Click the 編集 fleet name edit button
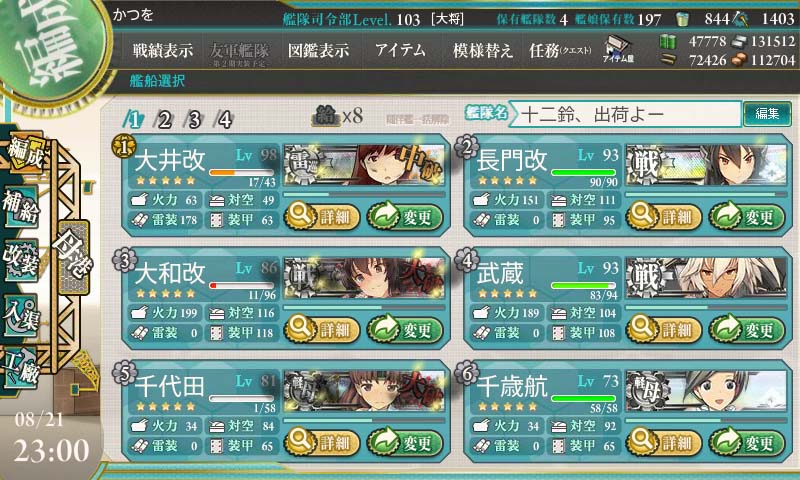800x480 pixels. tap(767, 114)
